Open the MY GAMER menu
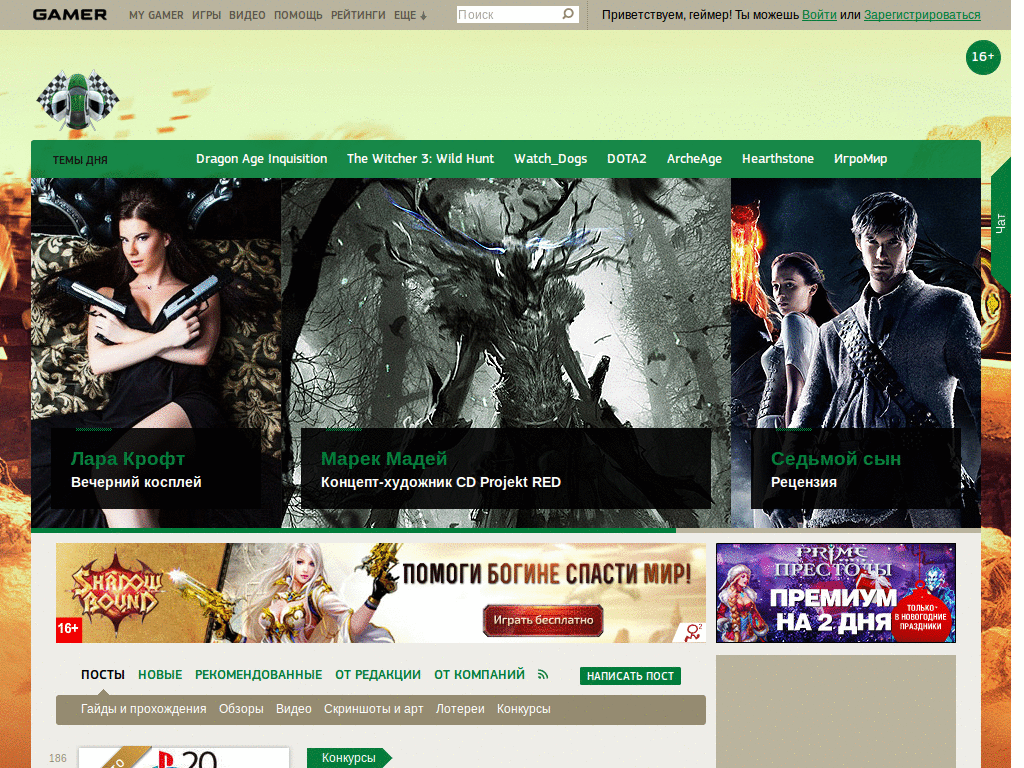Viewport: 1024px width, 768px height. point(156,15)
